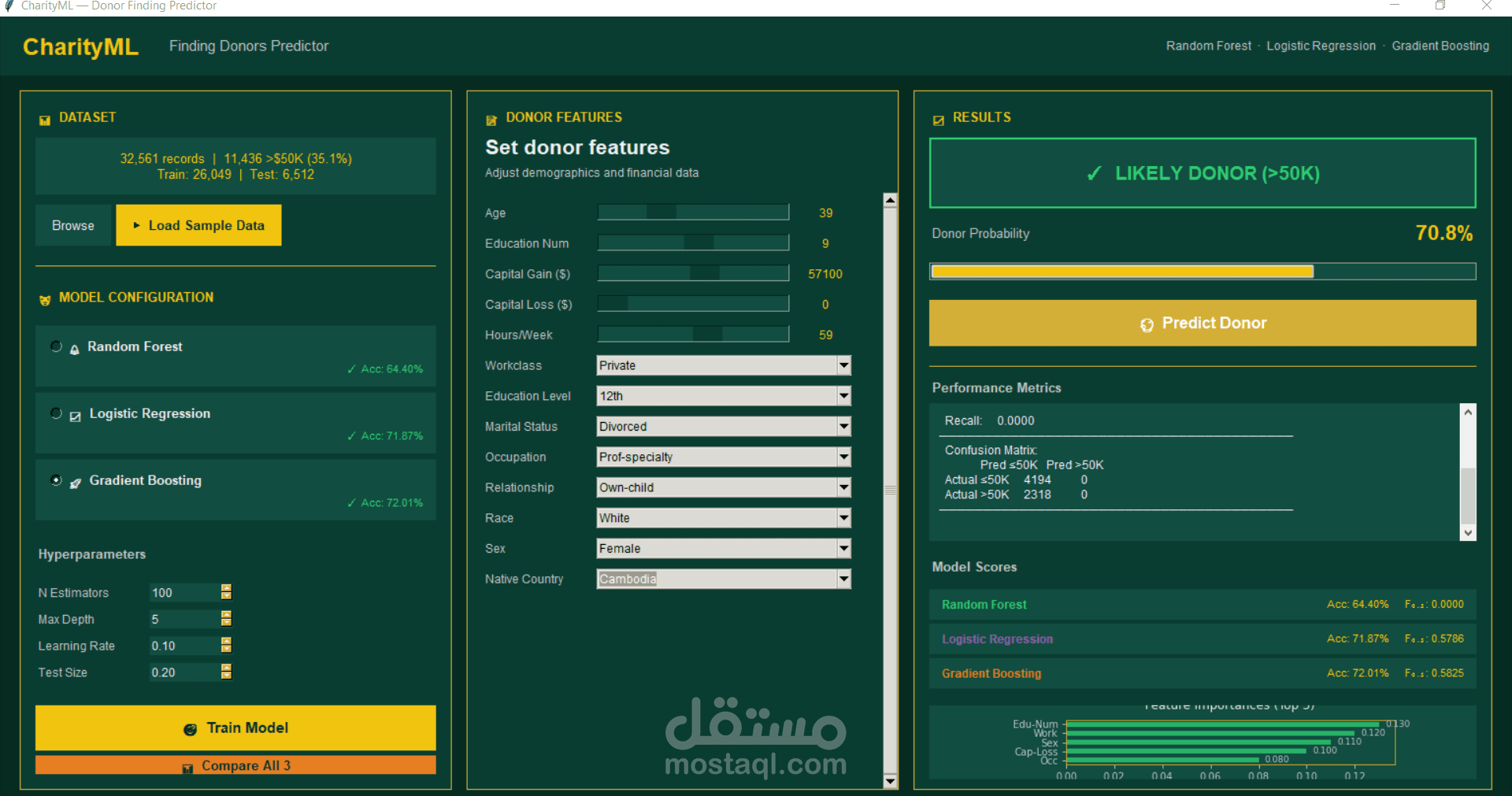Click the Education Num slider
The width and height of the screenshot is (1512, 796).
[x=693, y=243]
